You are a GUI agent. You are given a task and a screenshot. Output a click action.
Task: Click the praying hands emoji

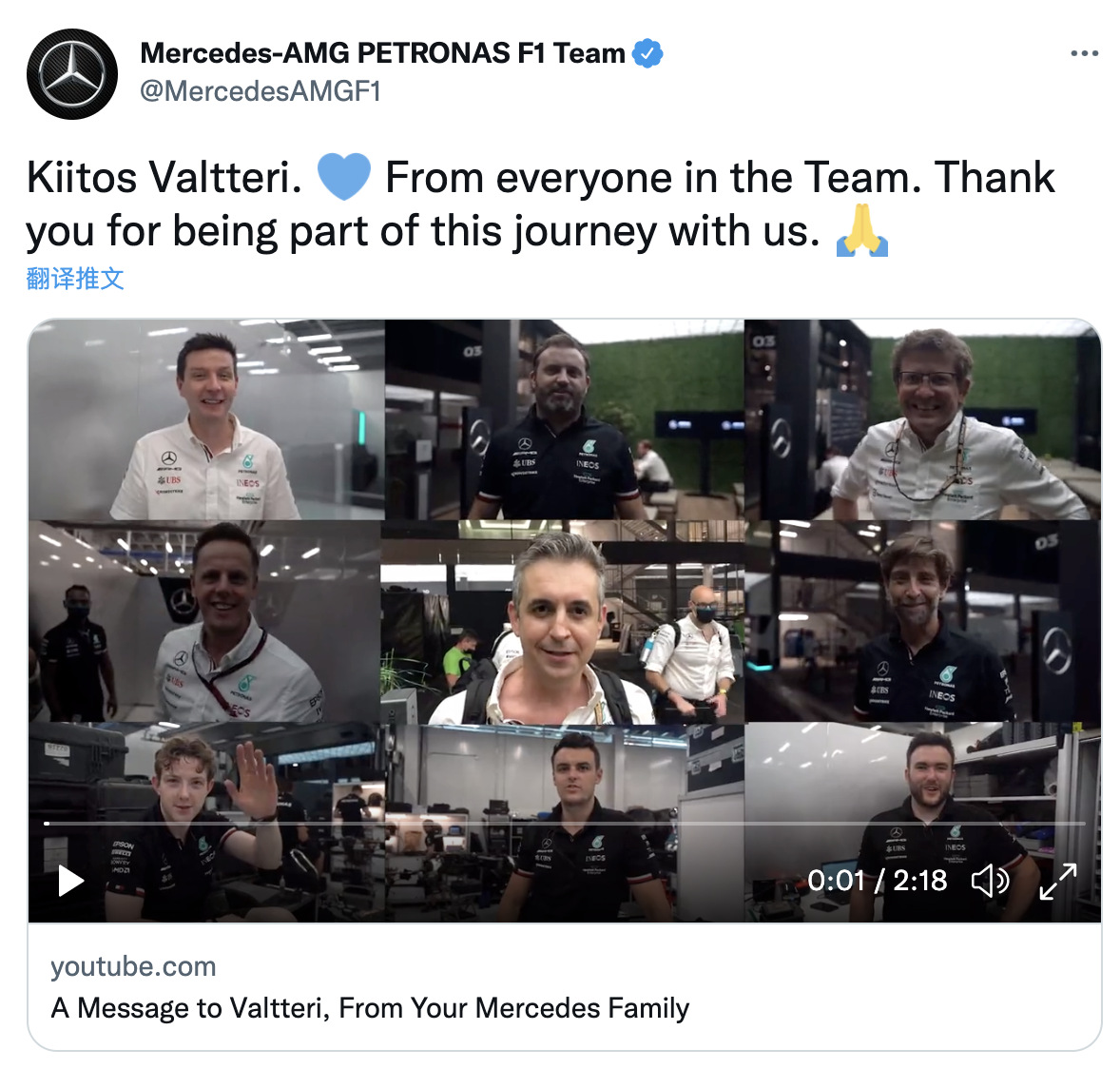(x=862, y=230)
